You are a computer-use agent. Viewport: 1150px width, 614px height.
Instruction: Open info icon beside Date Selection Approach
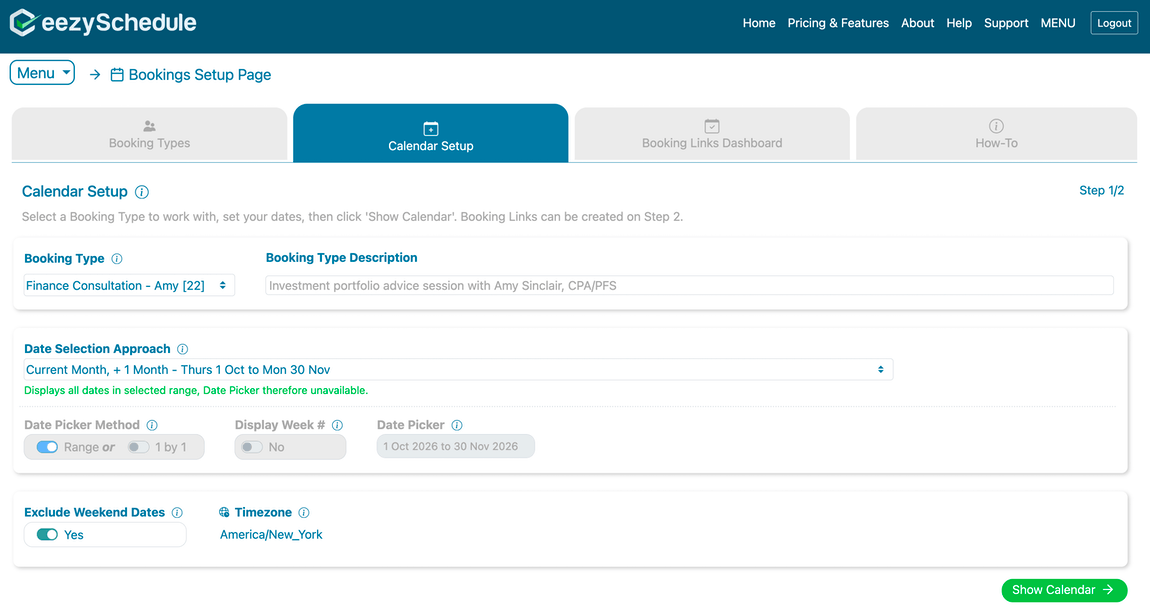(x=183, y=349)
